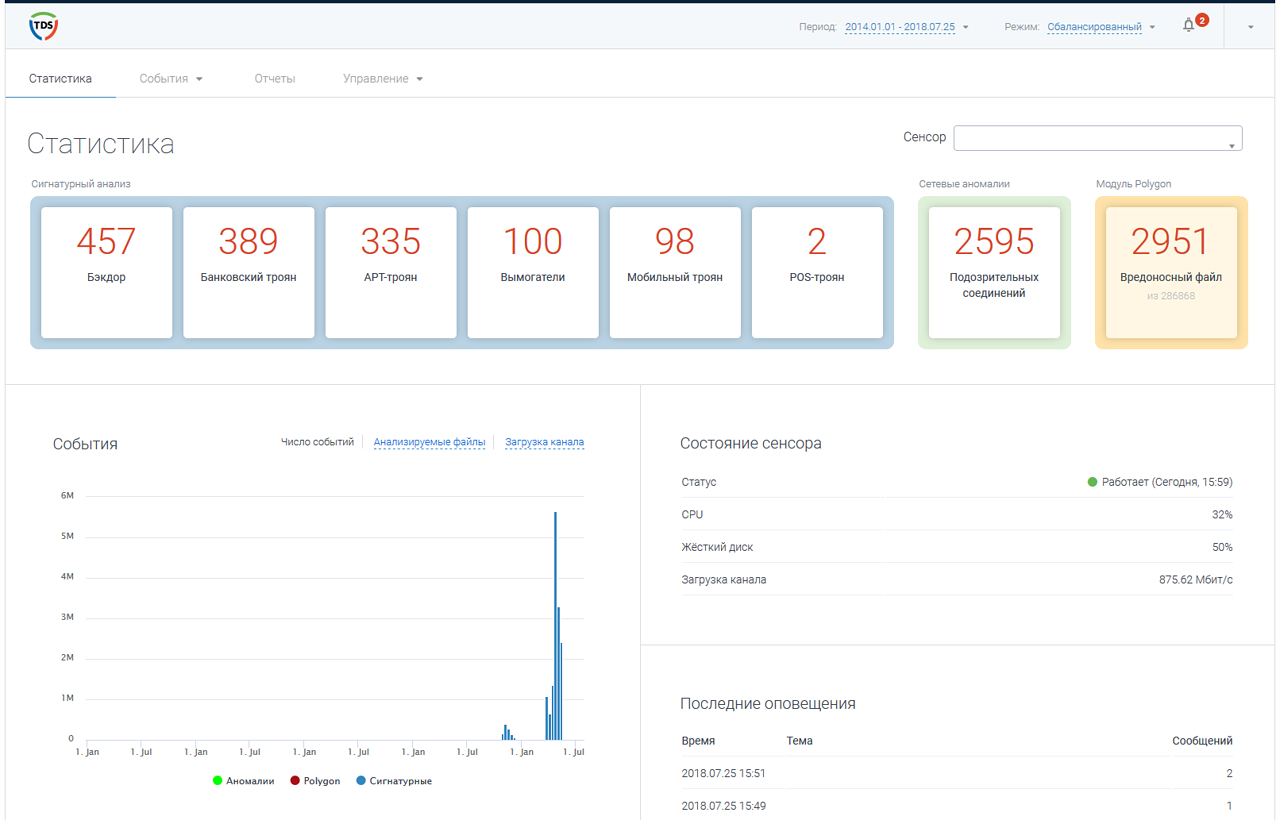Image resolution: width=1280 pixels, height=820 pixels.
Task: Expand the События menu tab
Action: pyautogui.click(x=171, y=78)
